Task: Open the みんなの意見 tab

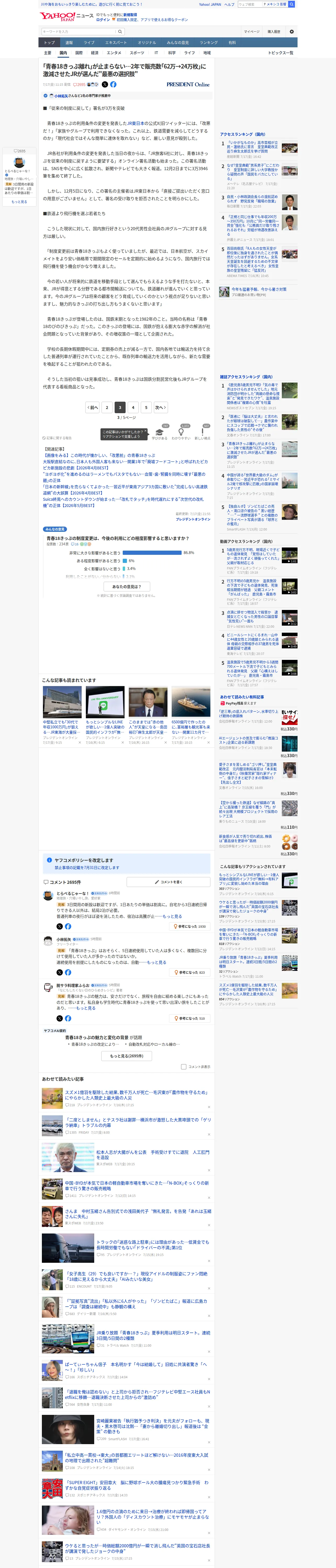Action: (x=177, y=43)
